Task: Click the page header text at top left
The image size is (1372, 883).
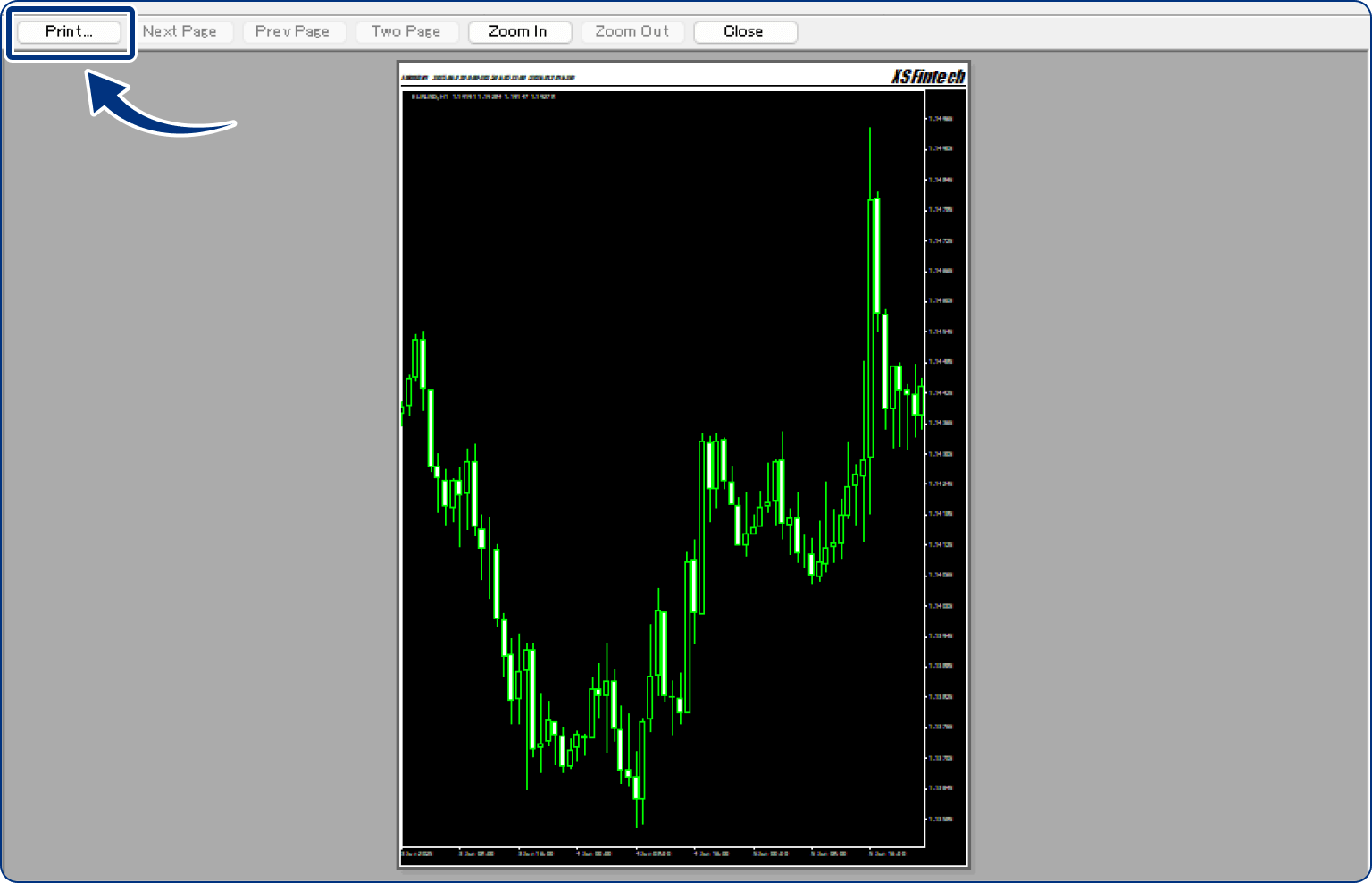Action: pos(488,78)
